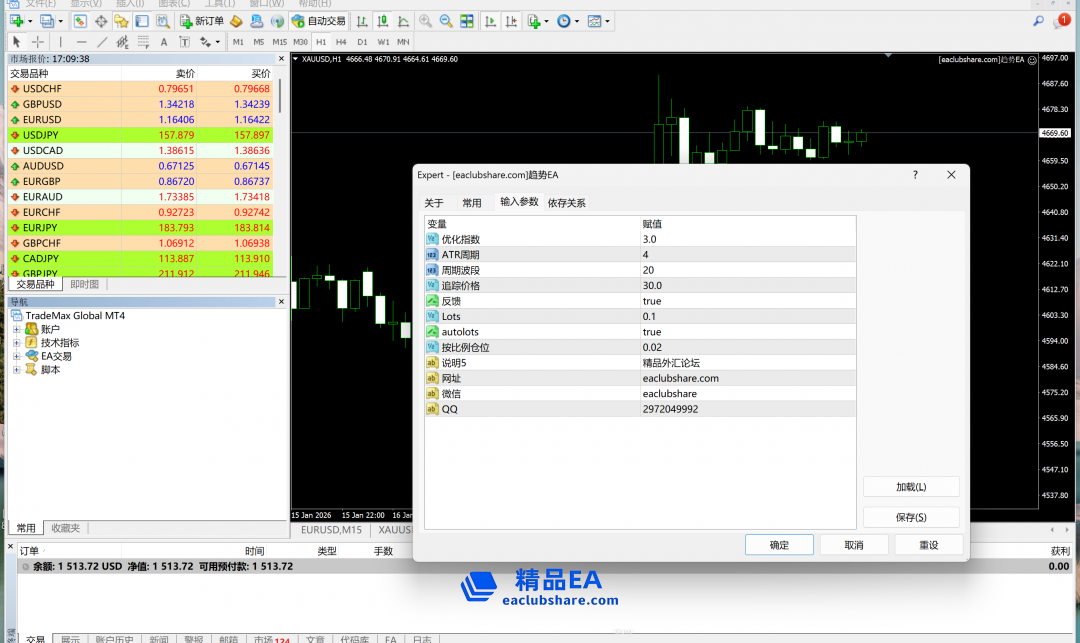The image size is (1080, 643).
Task: Select the crosshair tool in the toolbar
Action: 38,42
